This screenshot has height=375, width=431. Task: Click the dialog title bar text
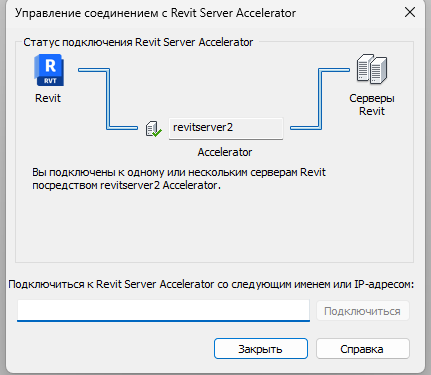tap(155, 13)
